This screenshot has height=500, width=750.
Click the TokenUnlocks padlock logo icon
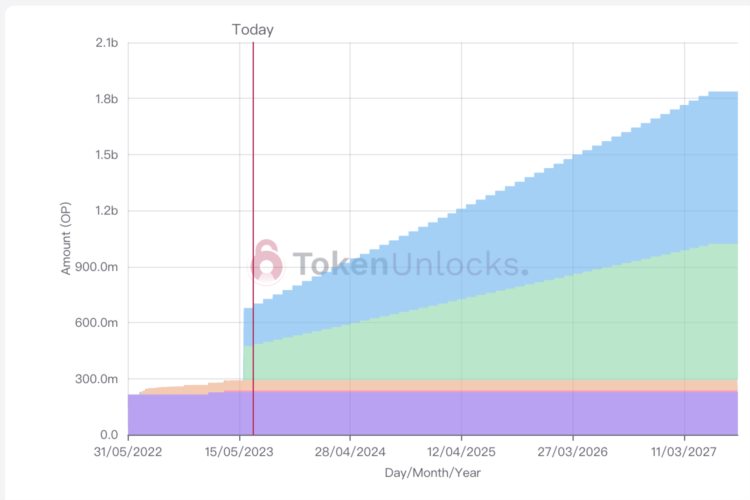coord(266,261)
